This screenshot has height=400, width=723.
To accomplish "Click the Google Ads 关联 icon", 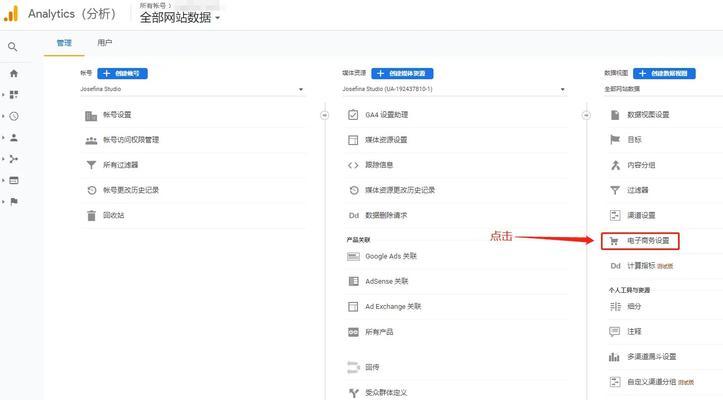I will point(353,257).
